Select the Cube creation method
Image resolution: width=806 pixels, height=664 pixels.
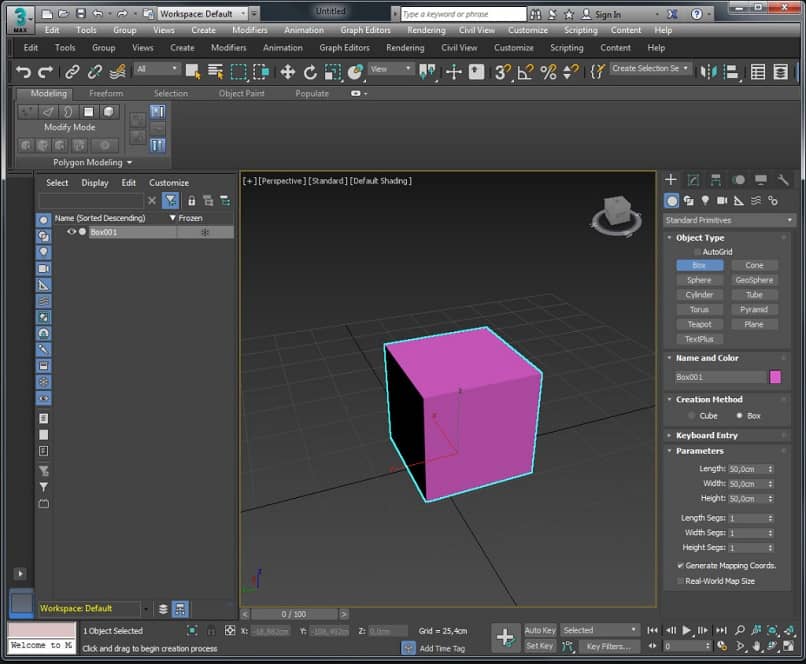(x=691, y=415)
